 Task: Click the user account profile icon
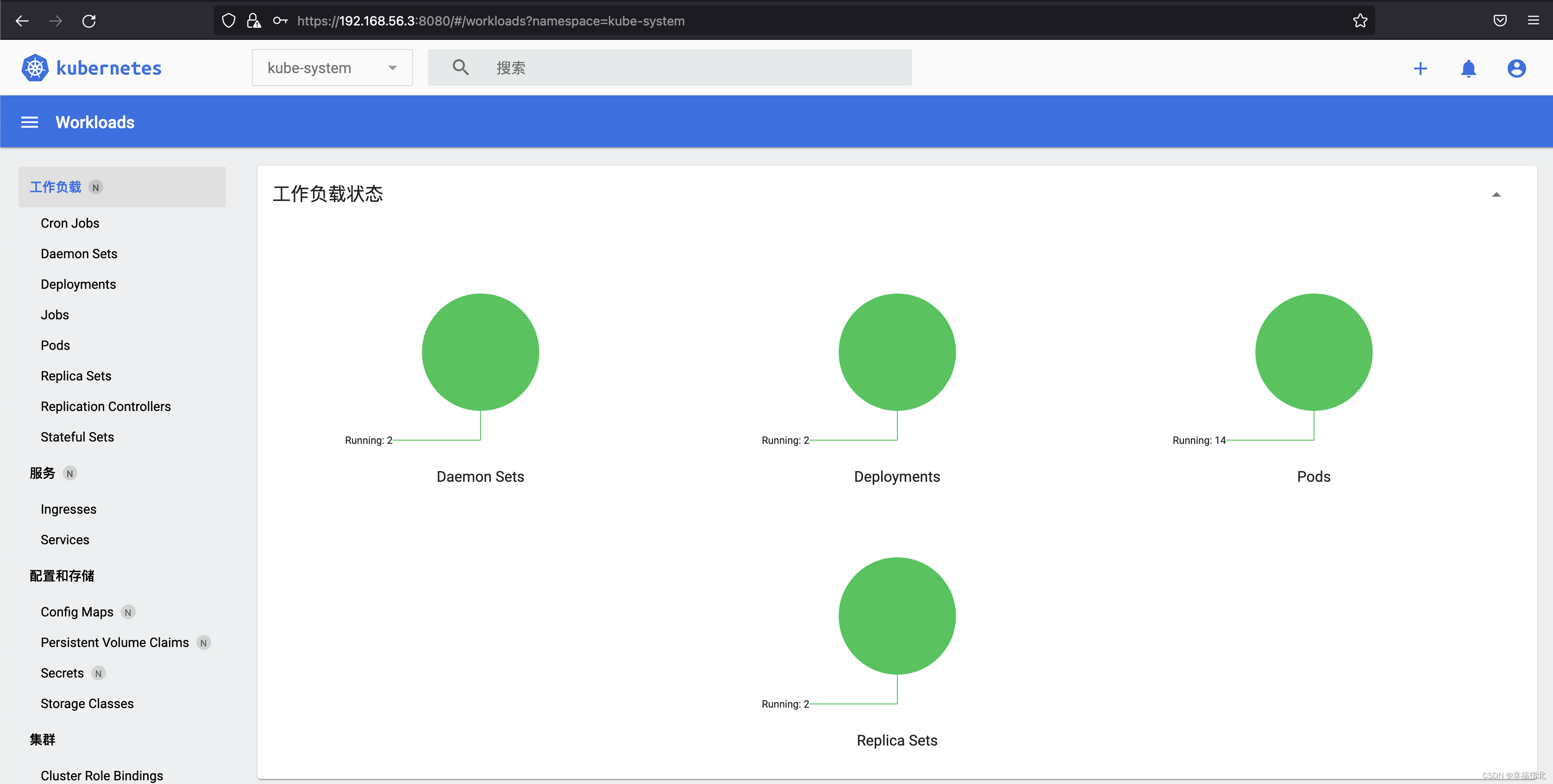point(1517,67)
